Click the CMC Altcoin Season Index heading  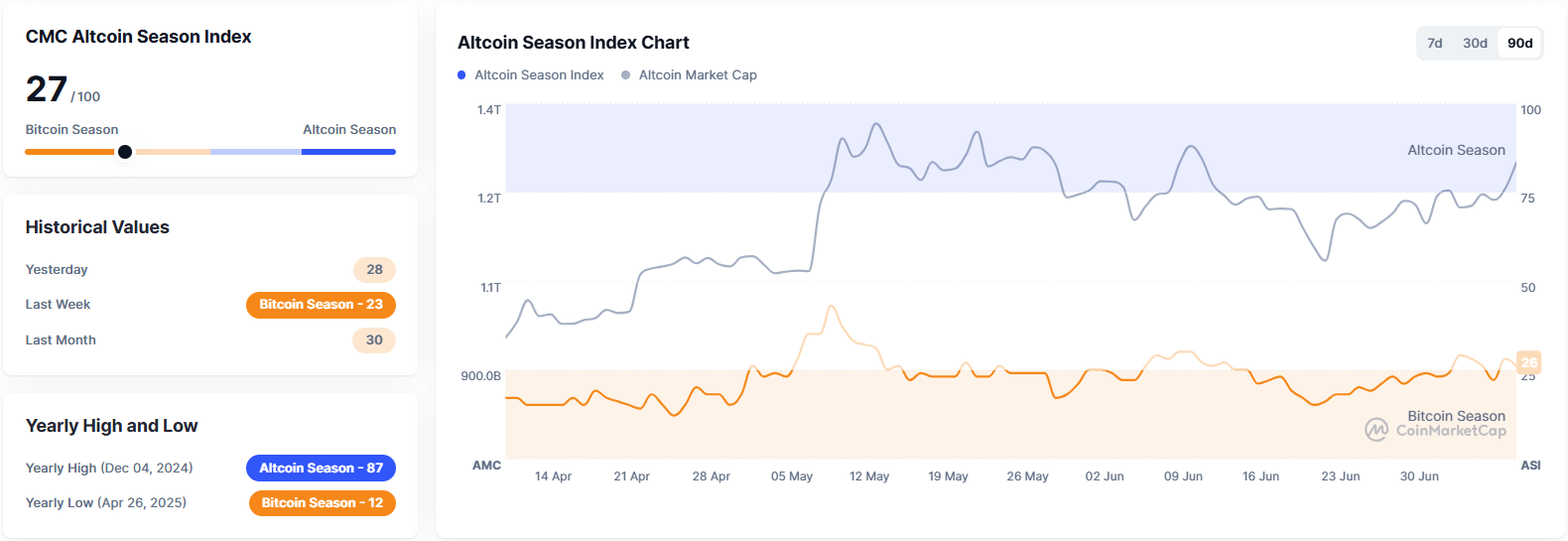[138, 37]
